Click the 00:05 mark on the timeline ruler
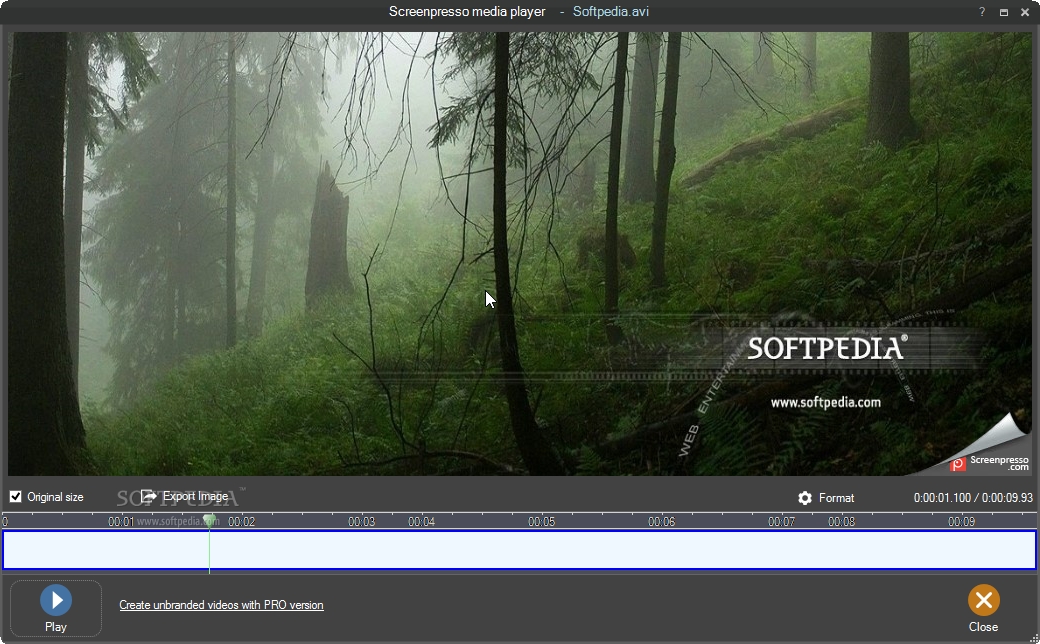Viewport: 1040px width, 644px height. coord(541,522)
